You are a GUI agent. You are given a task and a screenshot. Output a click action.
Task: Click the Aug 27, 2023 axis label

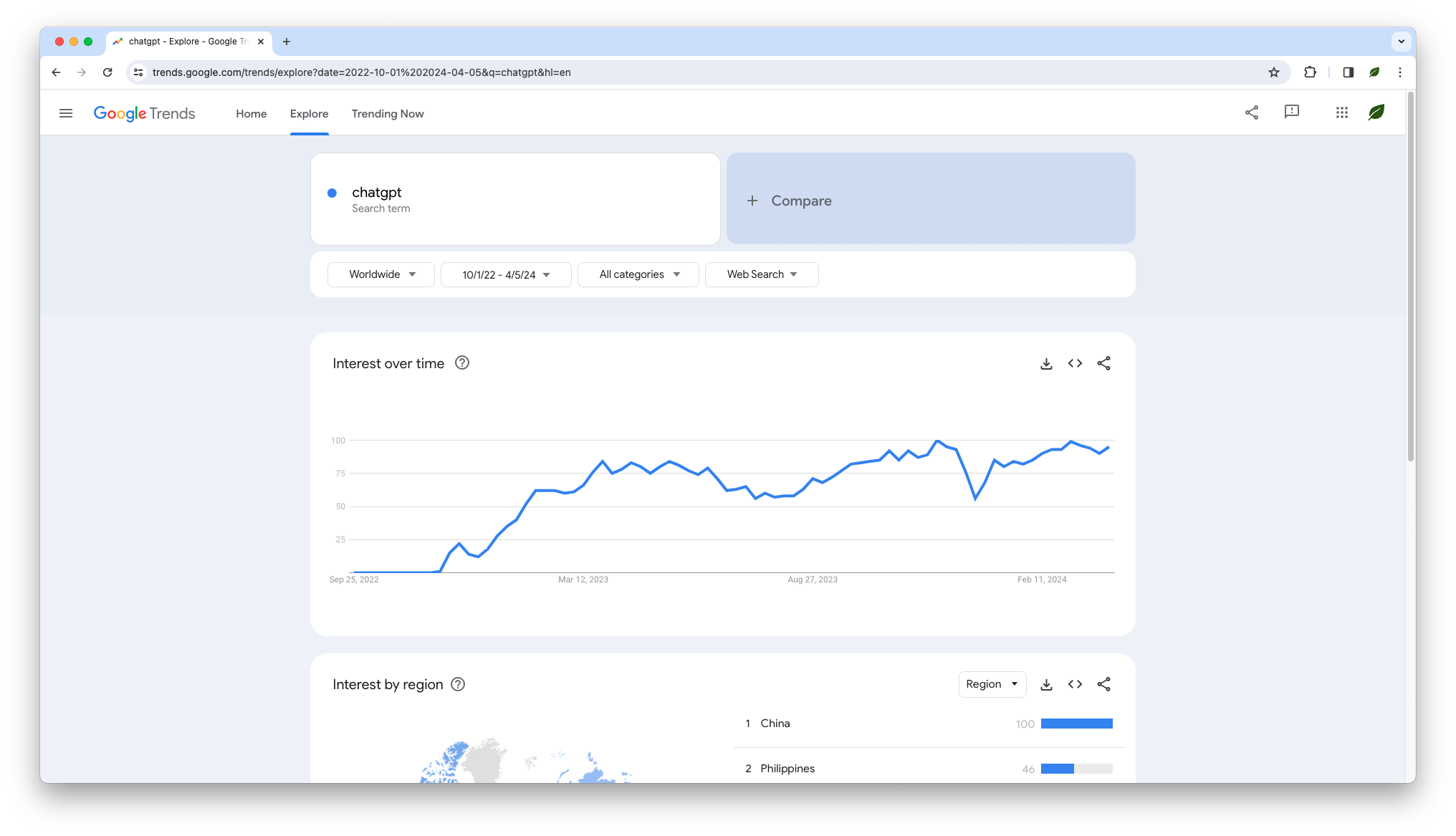813,580
